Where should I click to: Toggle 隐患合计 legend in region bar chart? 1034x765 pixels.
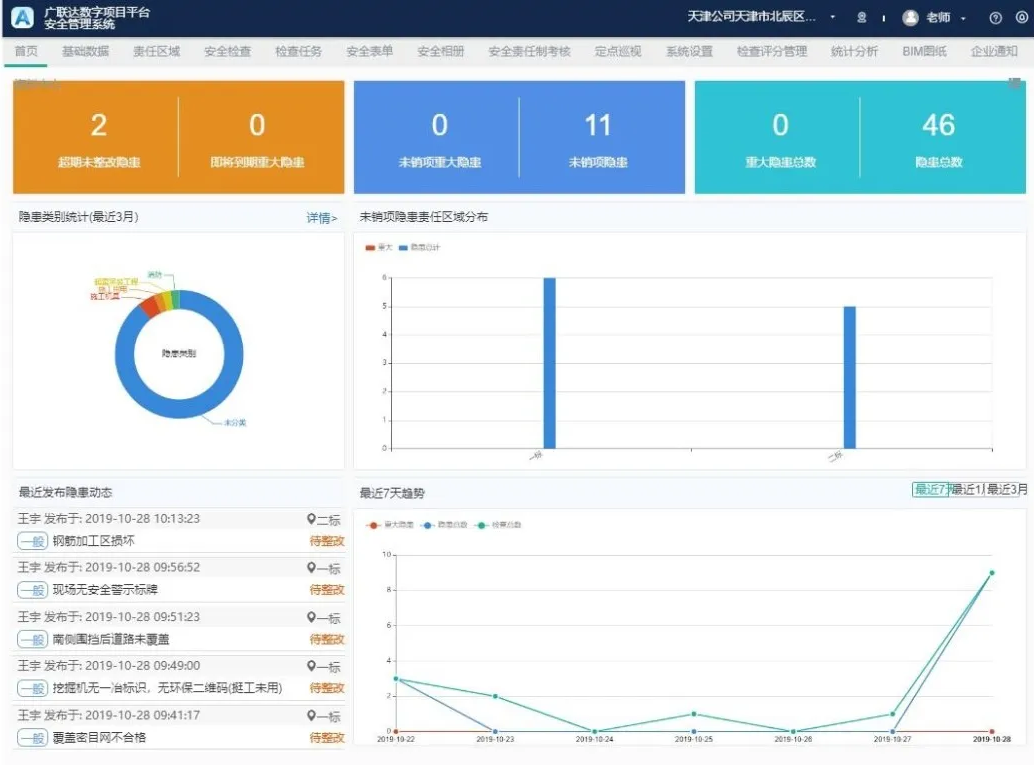pyautogui.click(x=419, y=247)
